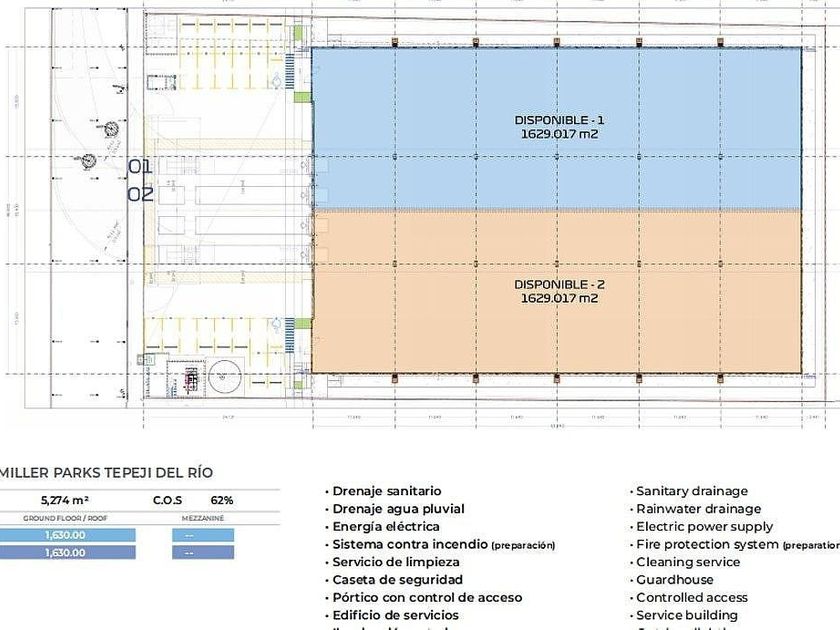
Task: Click the light blue 1,630.00 ground floor bar
Action: coord(67,535)
